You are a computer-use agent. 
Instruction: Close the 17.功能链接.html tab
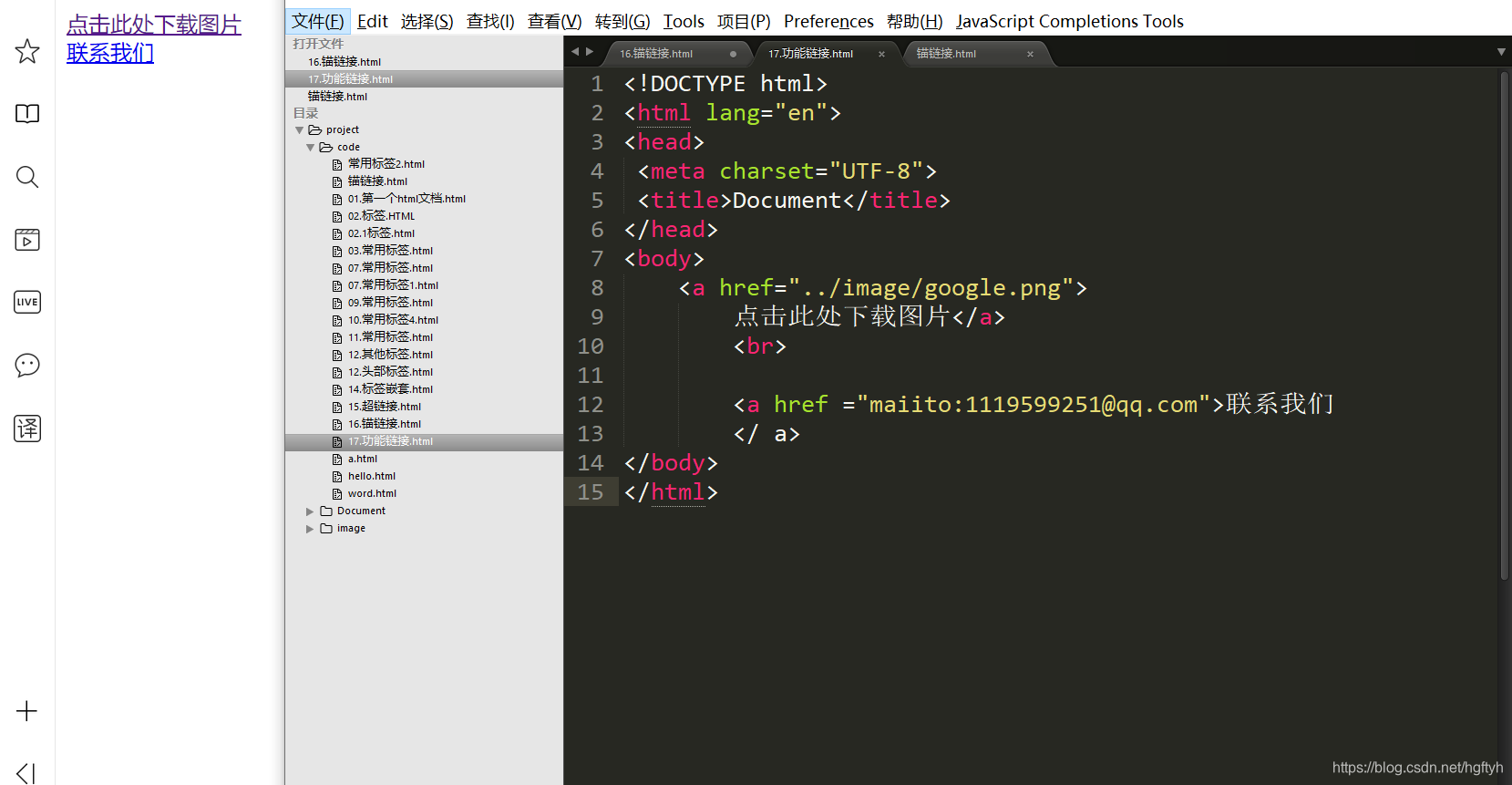click(881, 54)
